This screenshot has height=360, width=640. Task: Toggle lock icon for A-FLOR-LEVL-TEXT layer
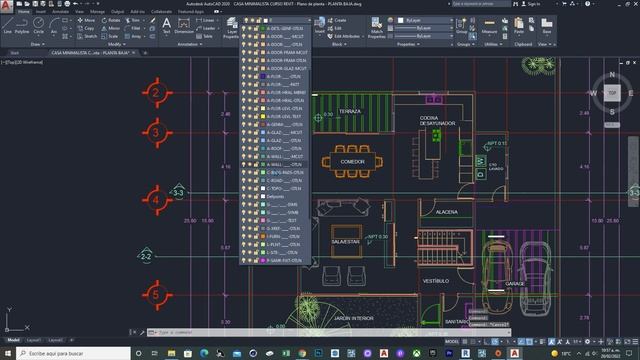(x=256, y=116)
